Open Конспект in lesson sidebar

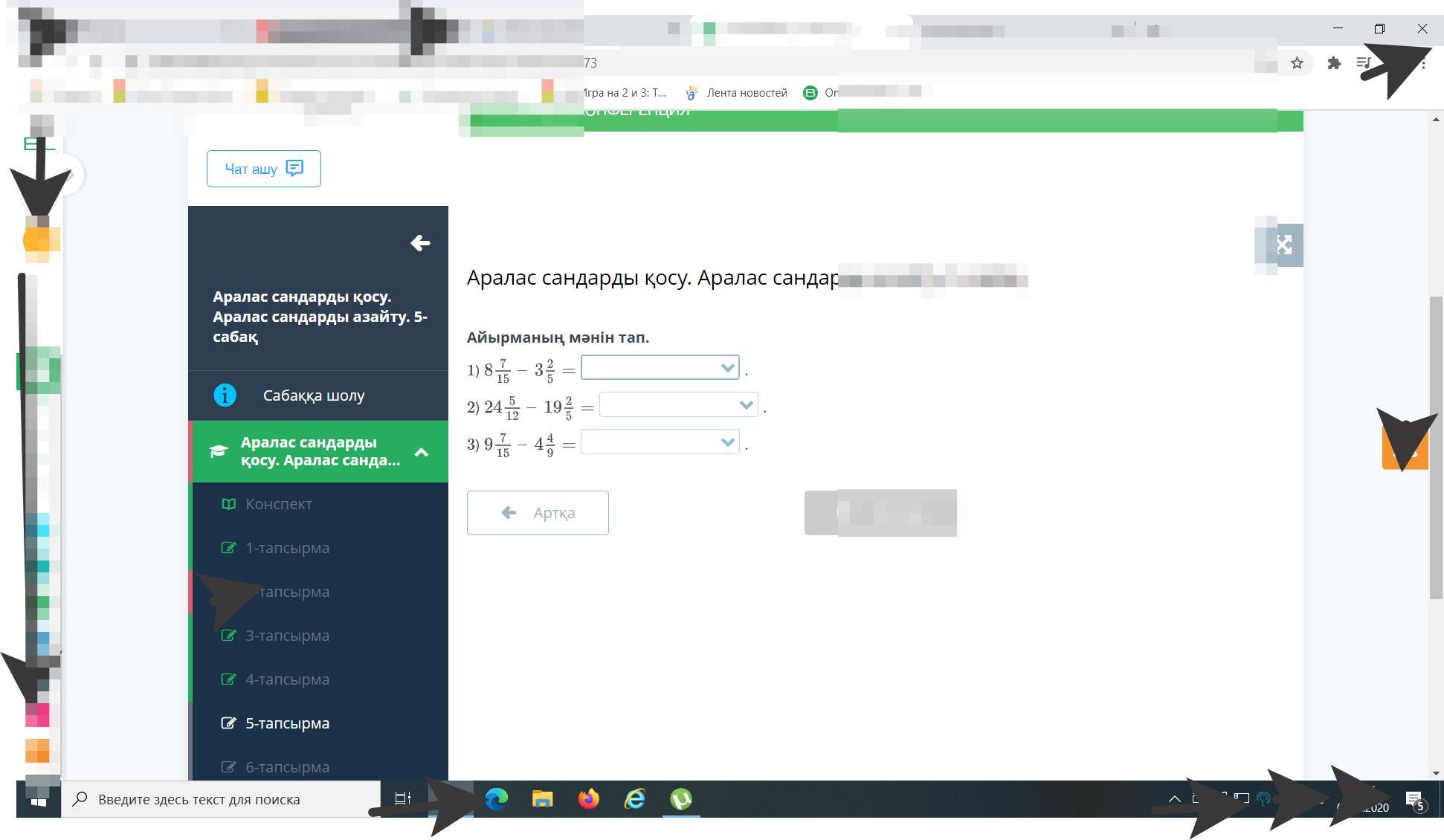pos(278,504)
